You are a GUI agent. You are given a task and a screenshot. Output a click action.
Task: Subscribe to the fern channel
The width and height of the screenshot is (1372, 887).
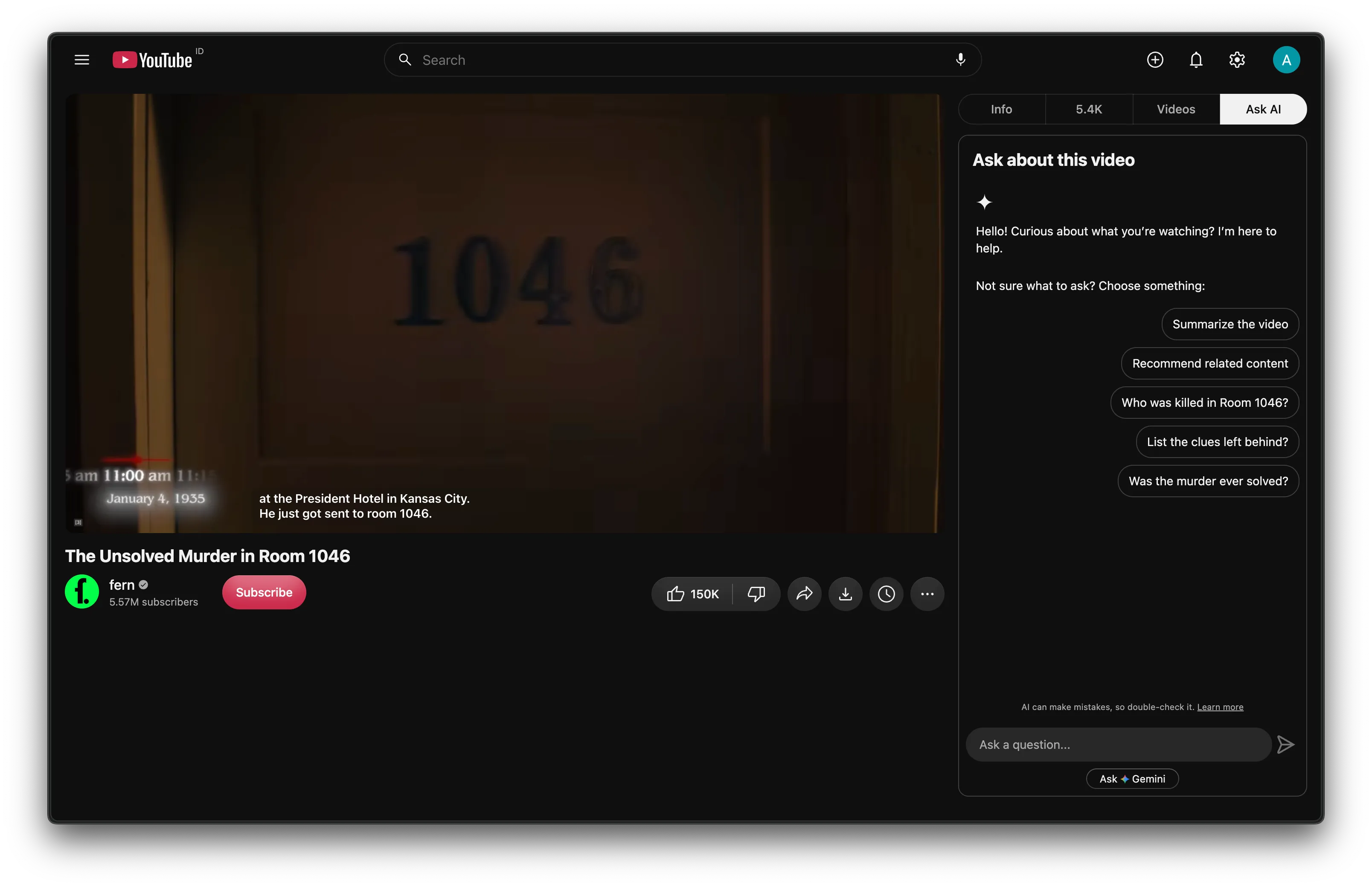click(x=264, y=593)
